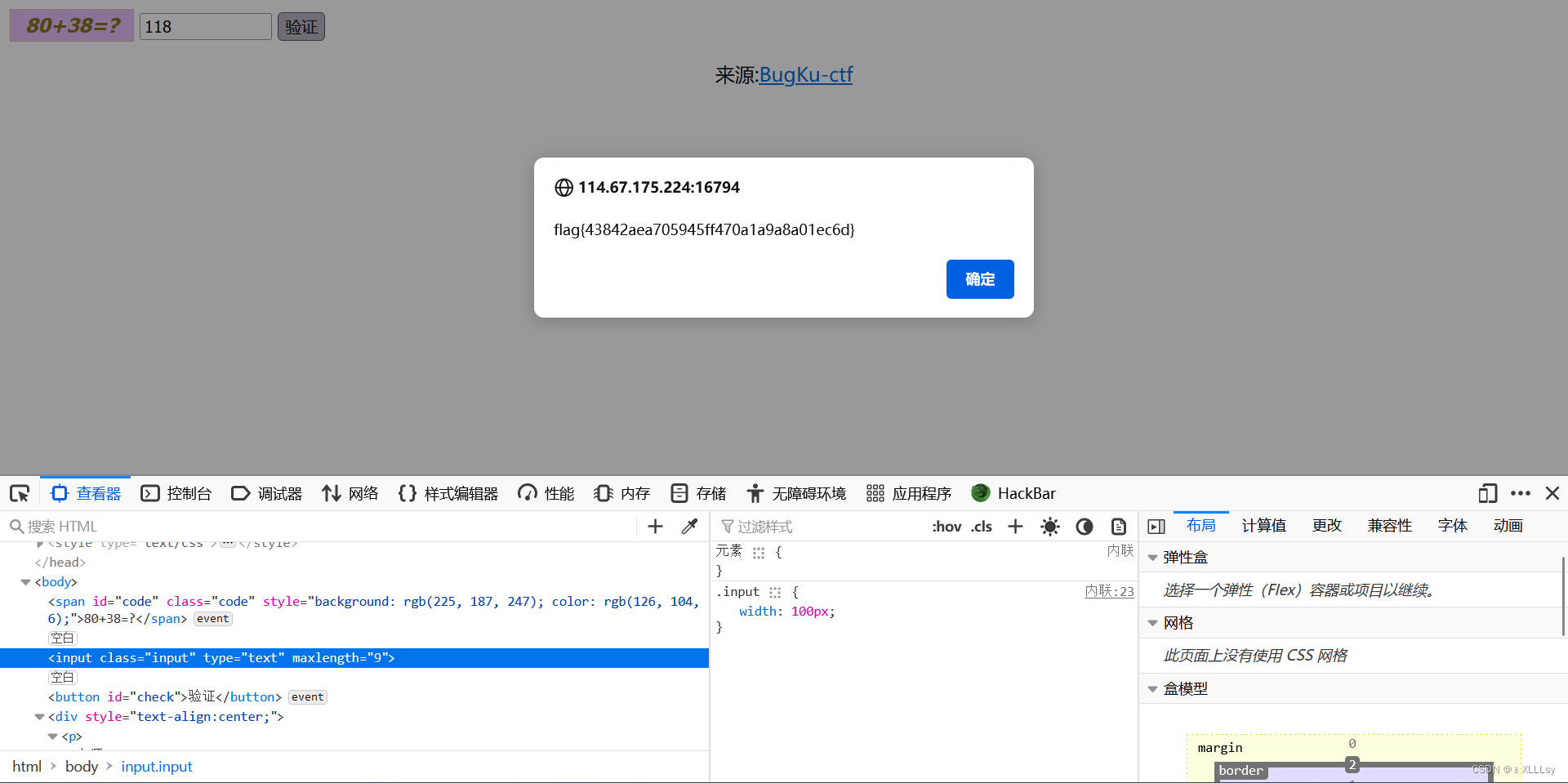The image size is (1568, 783).
Task: Click 确定 to dismiss flag alert
Action: click(980, 279)
